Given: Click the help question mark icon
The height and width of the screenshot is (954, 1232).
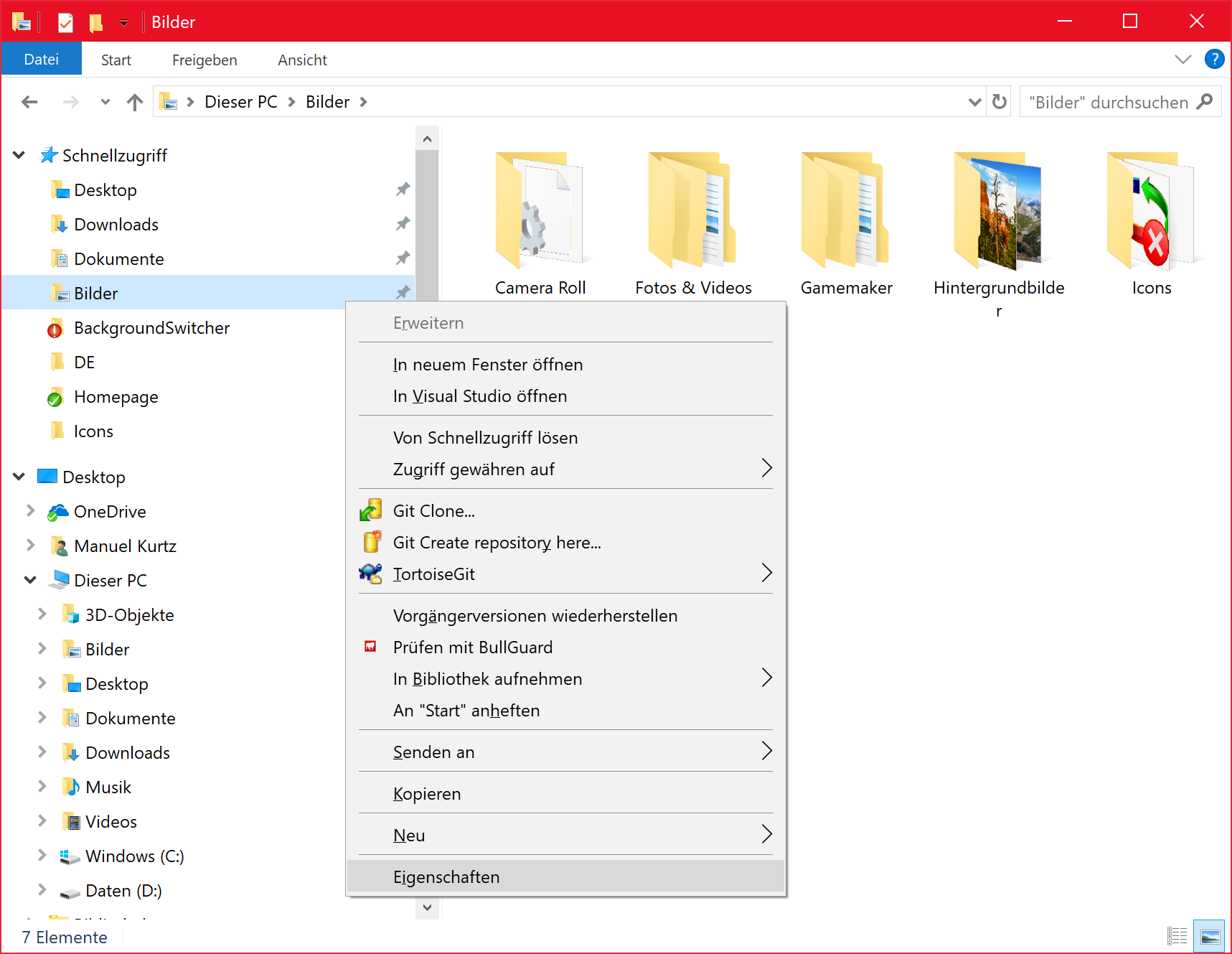Looking at the screenshot, I should [1214, 59].
